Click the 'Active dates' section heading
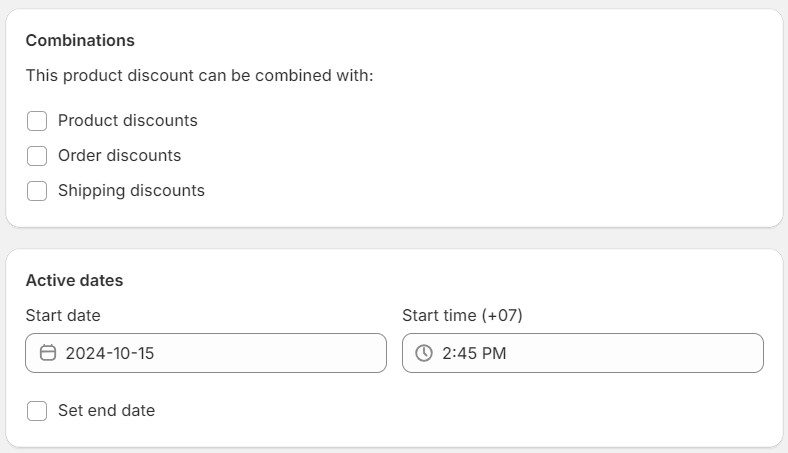 point(74,281)
